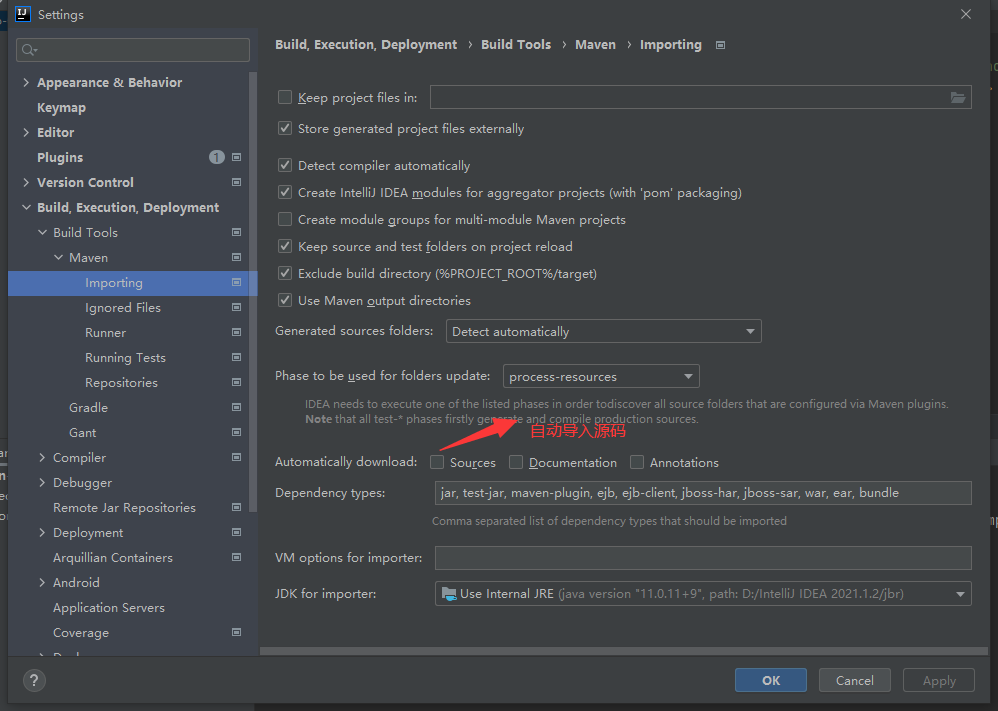The image size is (998, 711).
Task: Click the project-level icon on Gant row
Action: (x=236, y=432)
